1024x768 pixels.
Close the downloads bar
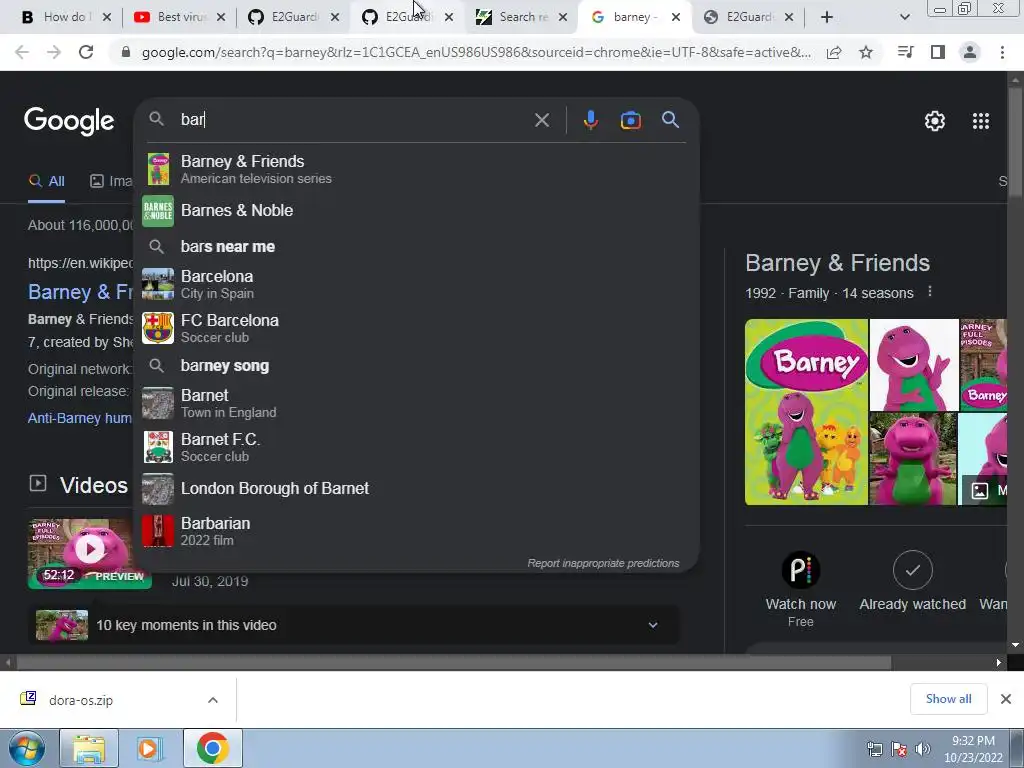(x=1006, y=699)
